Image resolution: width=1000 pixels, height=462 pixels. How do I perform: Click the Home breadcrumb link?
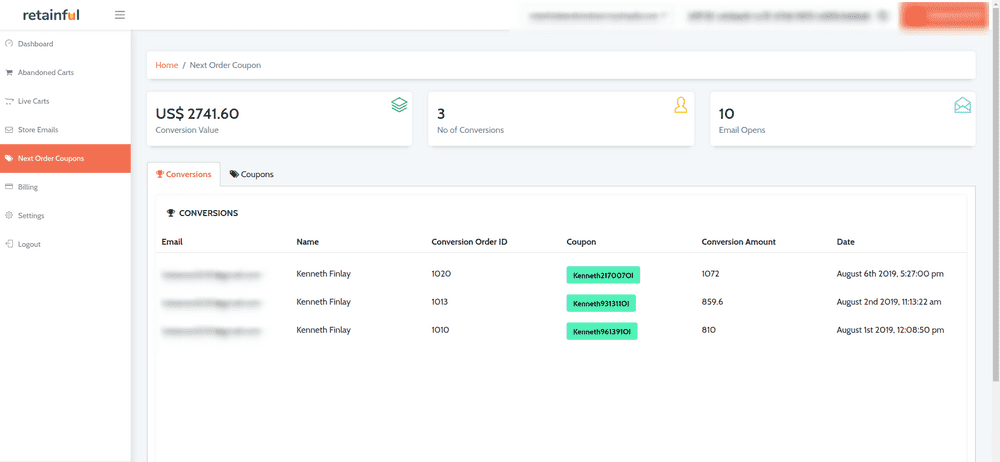click(167, 65)
